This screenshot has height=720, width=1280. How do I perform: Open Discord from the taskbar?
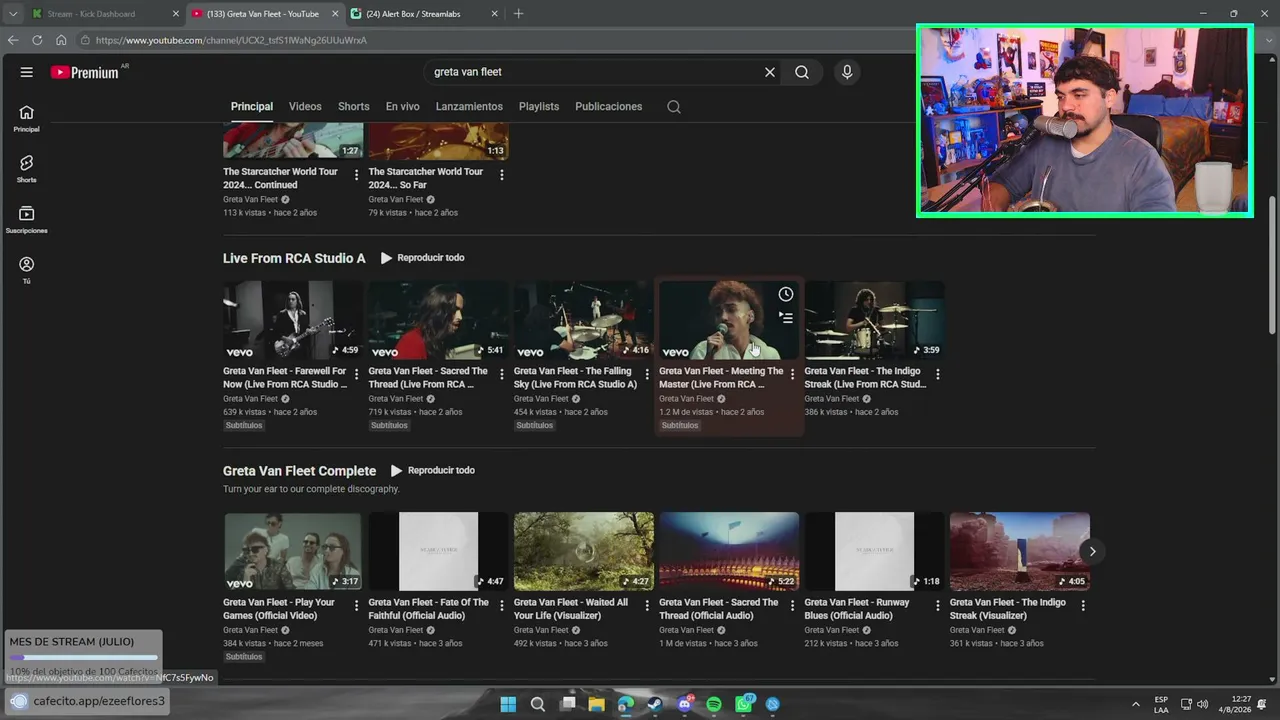(x=685, y=704)
